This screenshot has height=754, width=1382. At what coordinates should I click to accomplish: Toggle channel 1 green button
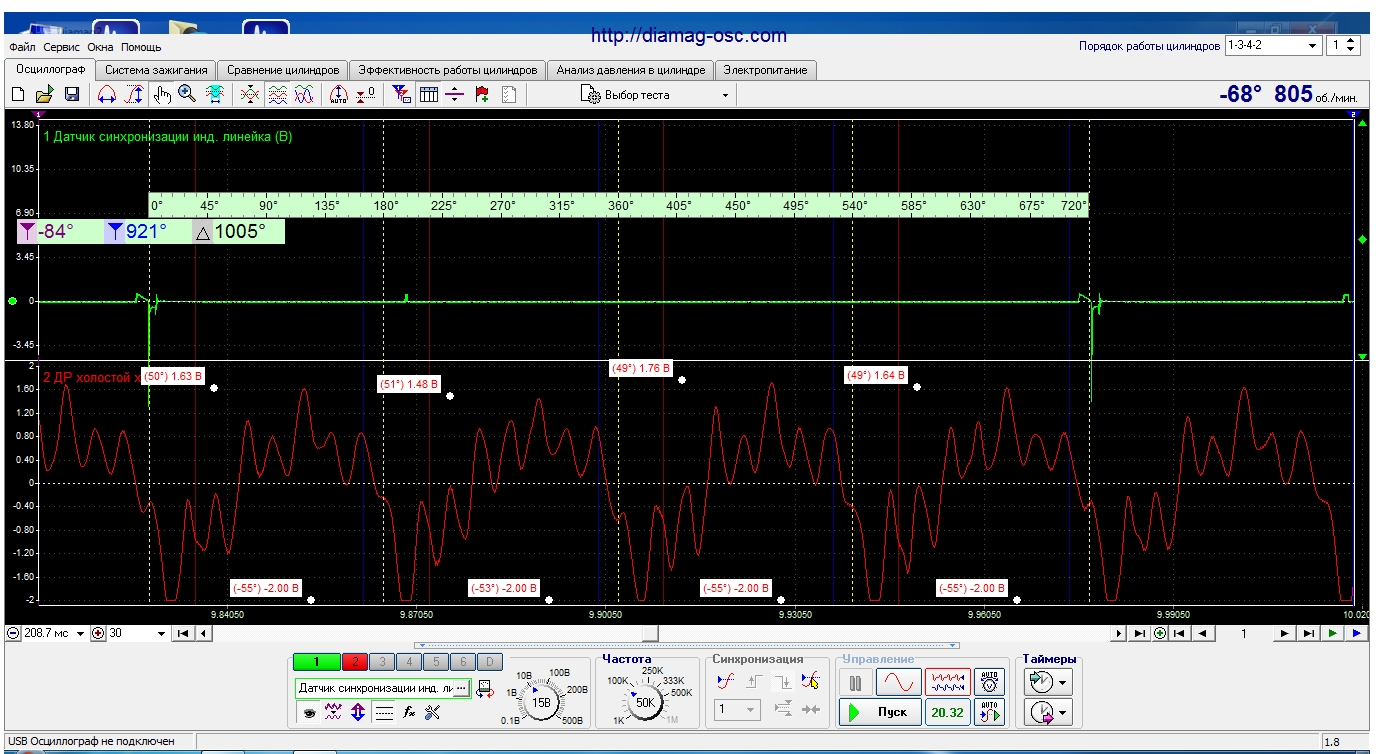point(316,661)
